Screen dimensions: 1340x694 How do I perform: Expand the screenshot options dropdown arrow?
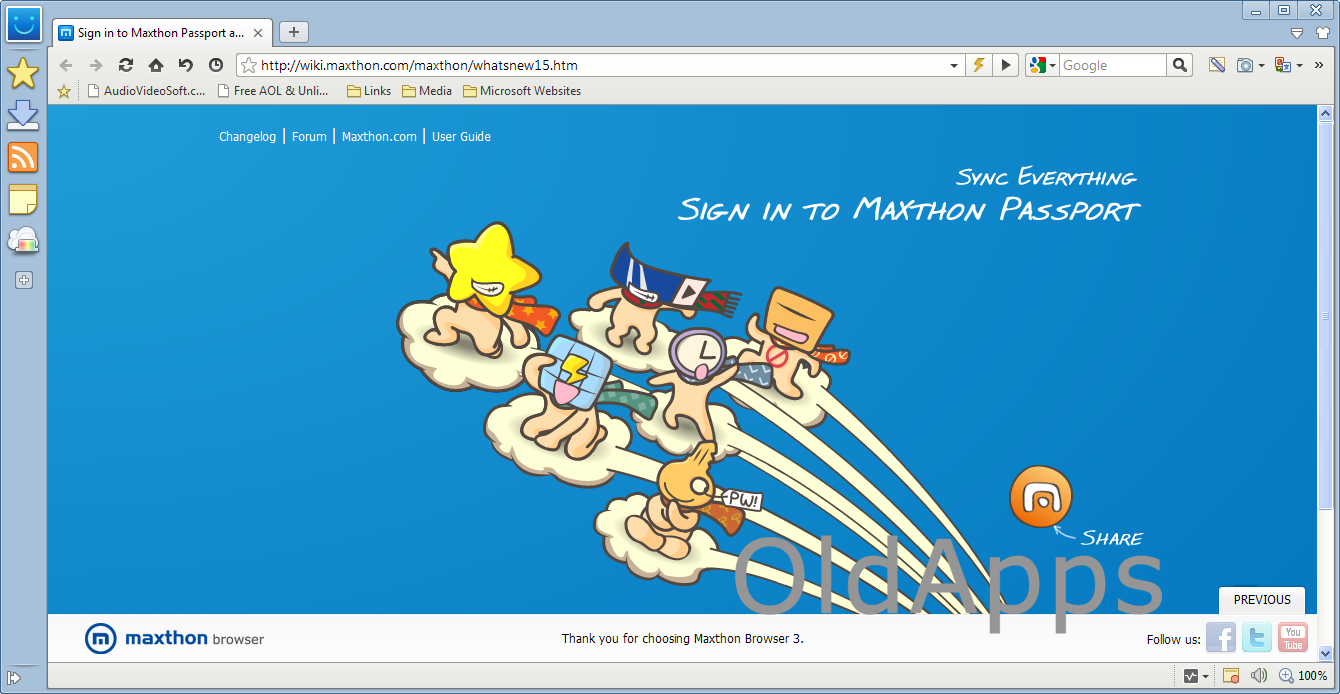[1262, 65]
